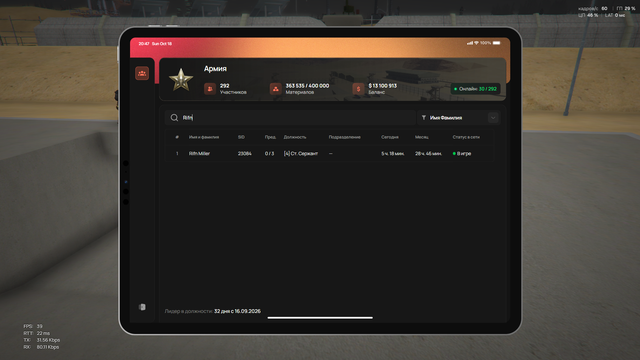Click the participants icon next to 292

pos(210,89)
